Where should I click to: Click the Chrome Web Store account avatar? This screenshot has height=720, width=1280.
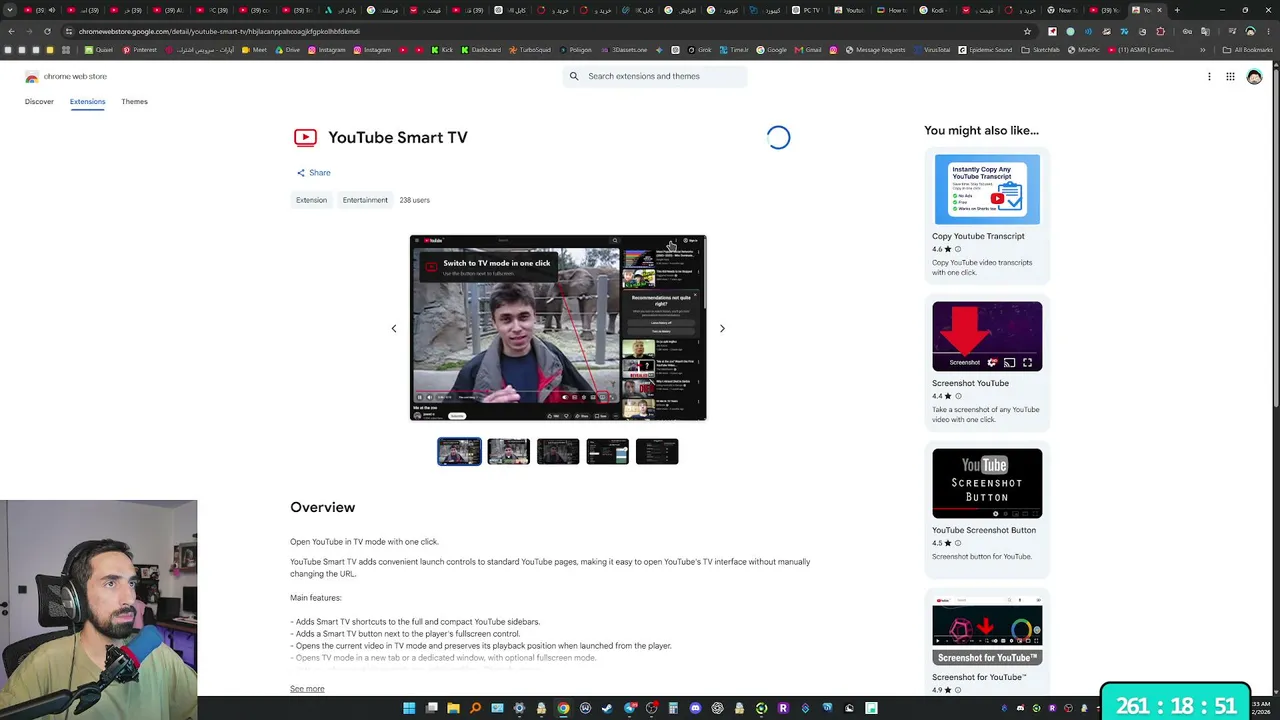coord(1254,76)
